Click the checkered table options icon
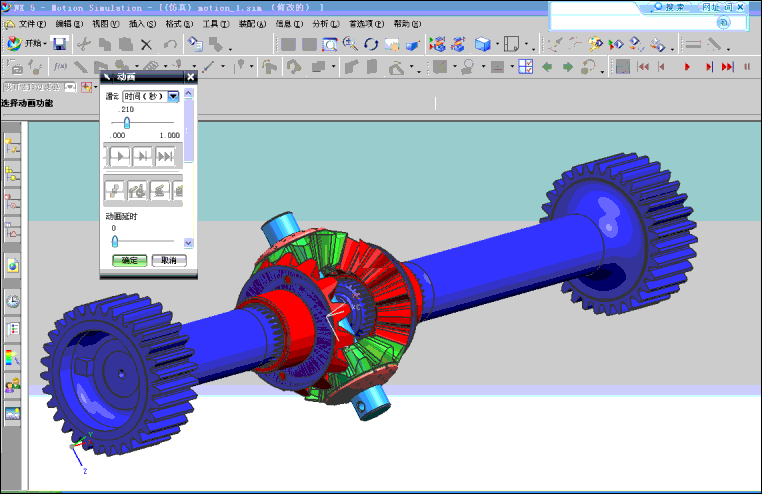Viewport: 762px width, 494px height. [526, 67]
